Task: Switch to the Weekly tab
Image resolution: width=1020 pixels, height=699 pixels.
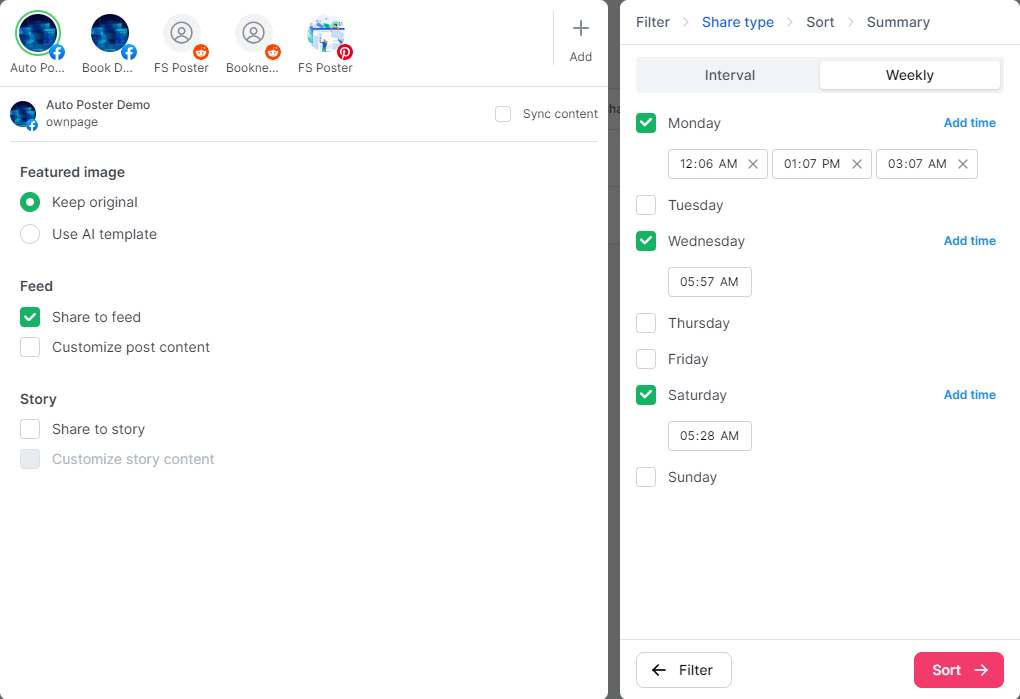Action: [909, 75]
